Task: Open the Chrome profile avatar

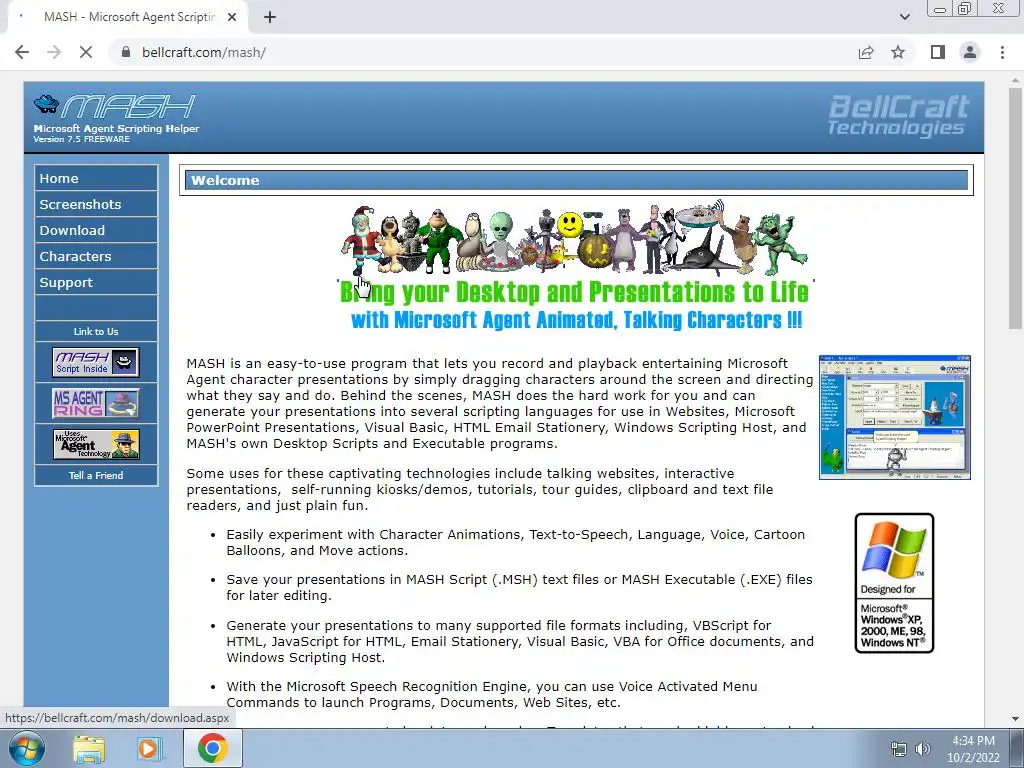Action: [x=970, y=52]
